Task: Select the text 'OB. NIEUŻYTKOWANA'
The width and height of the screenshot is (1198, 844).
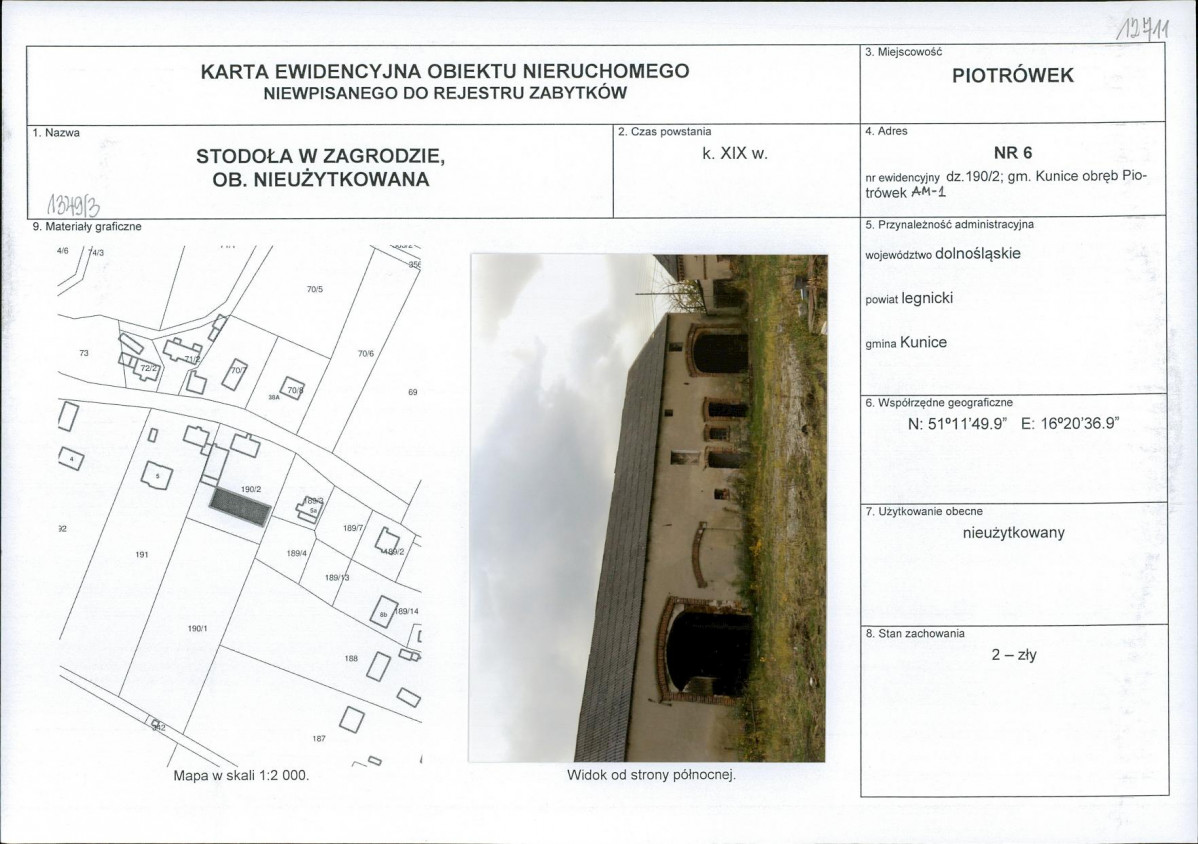Action: (321, 180)
